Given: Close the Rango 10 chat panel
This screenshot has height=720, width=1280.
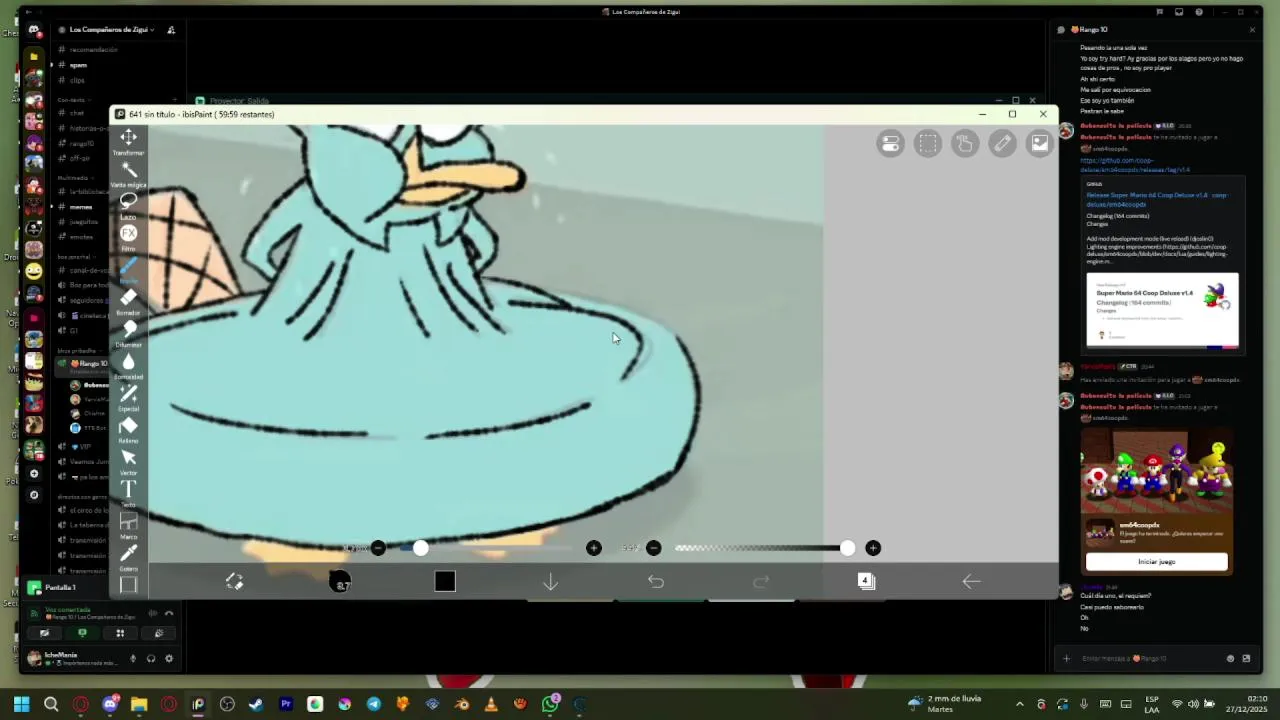Looking at the screenshot, I should coord(1252,30).
